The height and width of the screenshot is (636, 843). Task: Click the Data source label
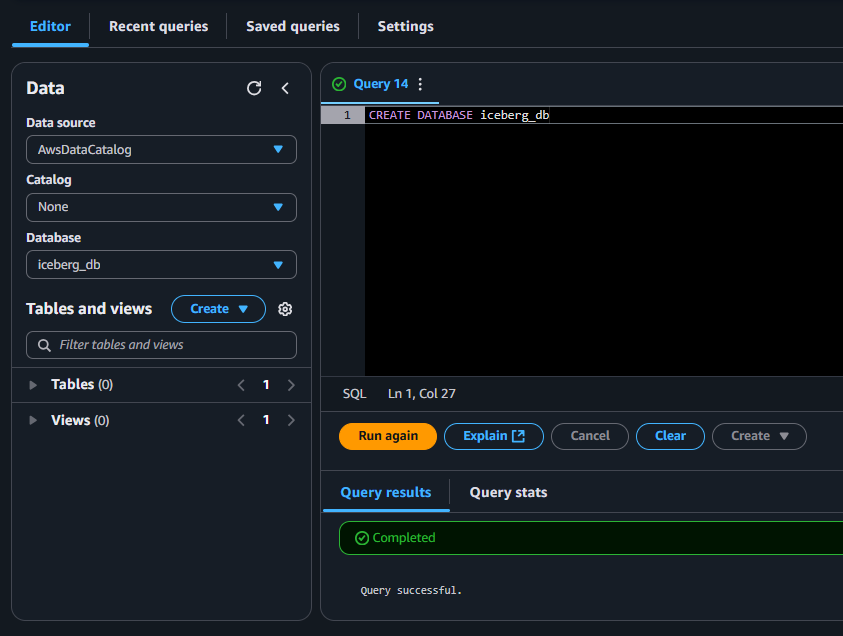[61, 123]
